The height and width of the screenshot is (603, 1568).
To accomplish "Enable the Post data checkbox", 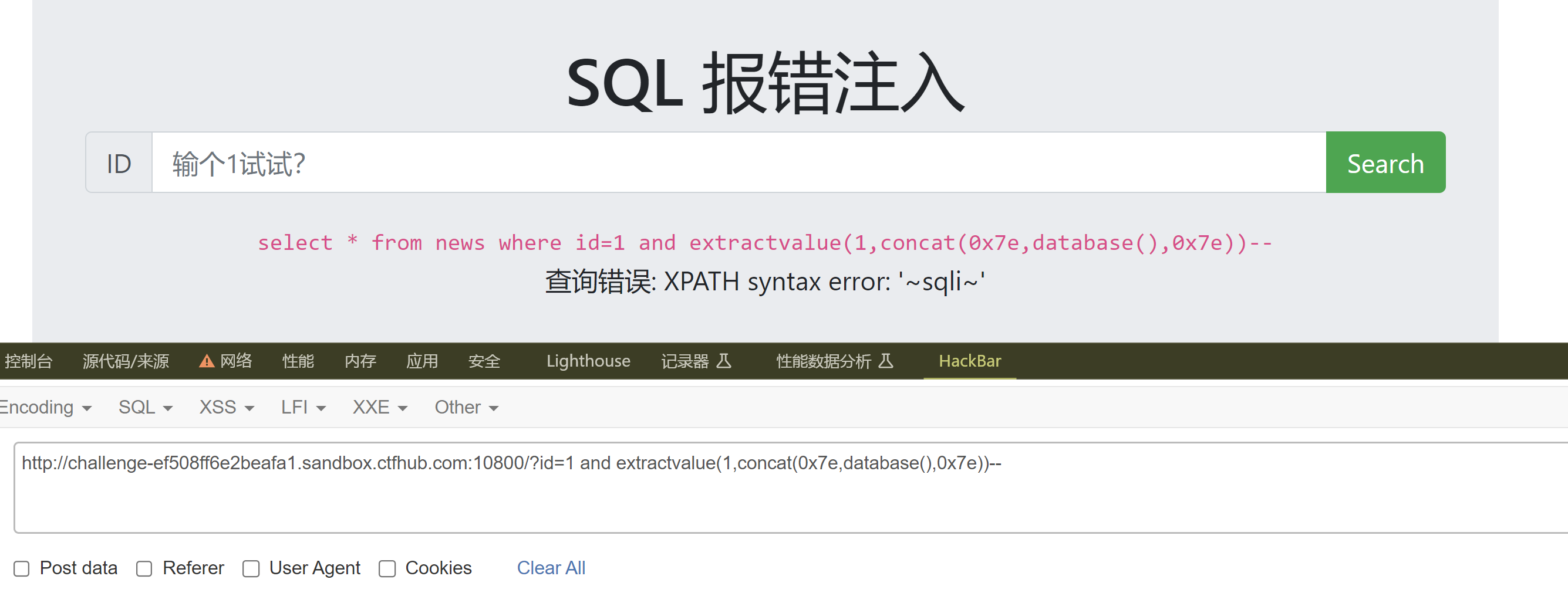I will (x=22, y=568).
